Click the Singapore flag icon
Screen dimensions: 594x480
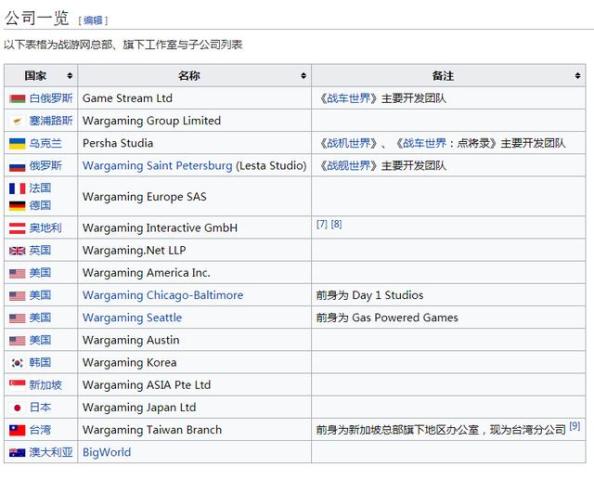click(17, 385)
